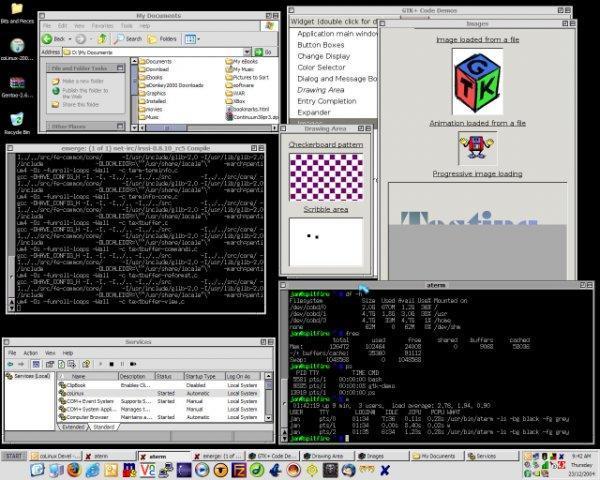Sort services by Startup Type column header
The image size is (600, 480).
[x=204, y=376]
